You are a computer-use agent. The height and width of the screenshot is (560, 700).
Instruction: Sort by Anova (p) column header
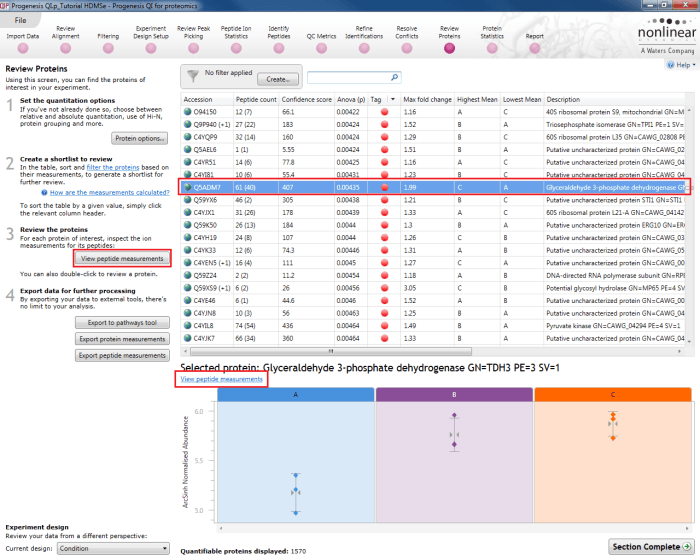click(351, 100)
